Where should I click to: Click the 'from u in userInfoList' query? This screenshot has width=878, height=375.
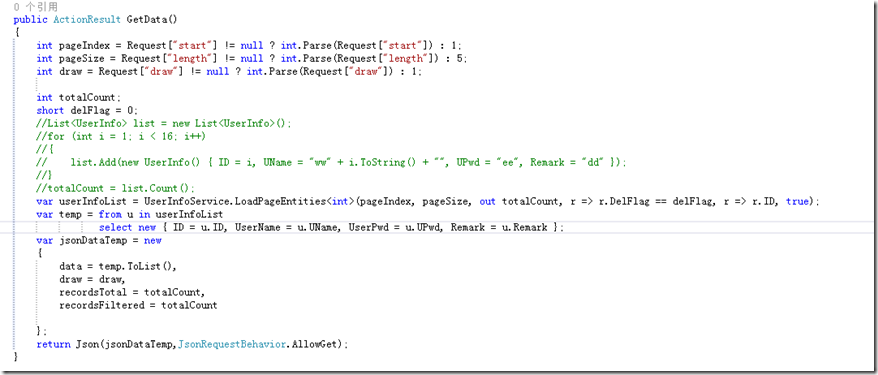click(x=161, y=214)
